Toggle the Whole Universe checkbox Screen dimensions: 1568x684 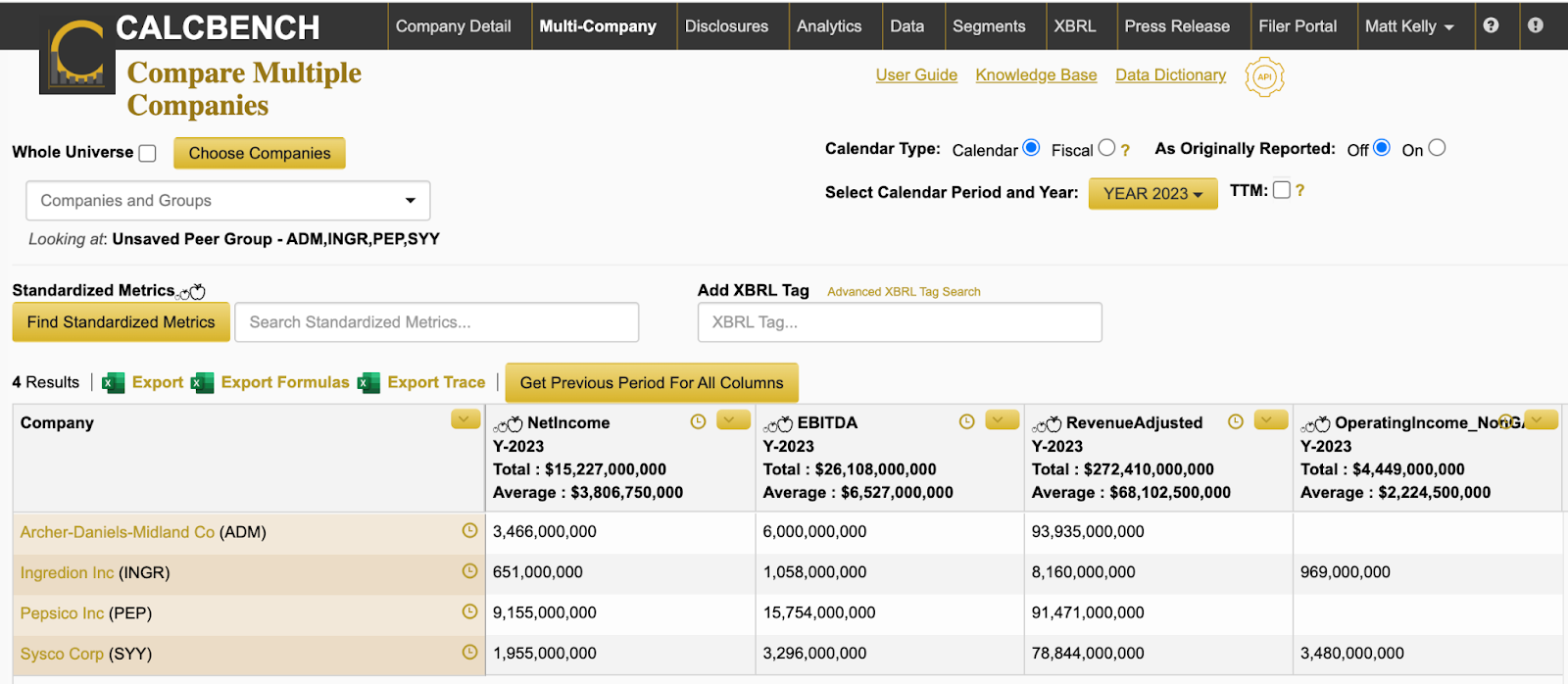click(148, 153)
